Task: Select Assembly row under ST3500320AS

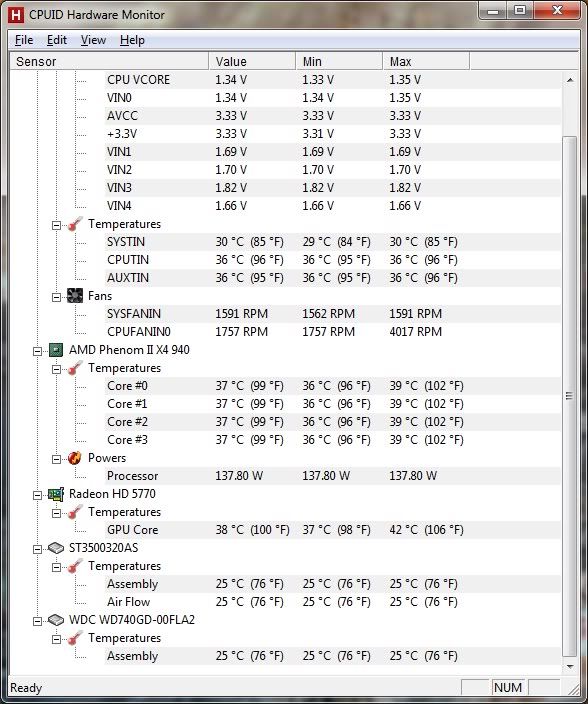Action: pos(332,584)
